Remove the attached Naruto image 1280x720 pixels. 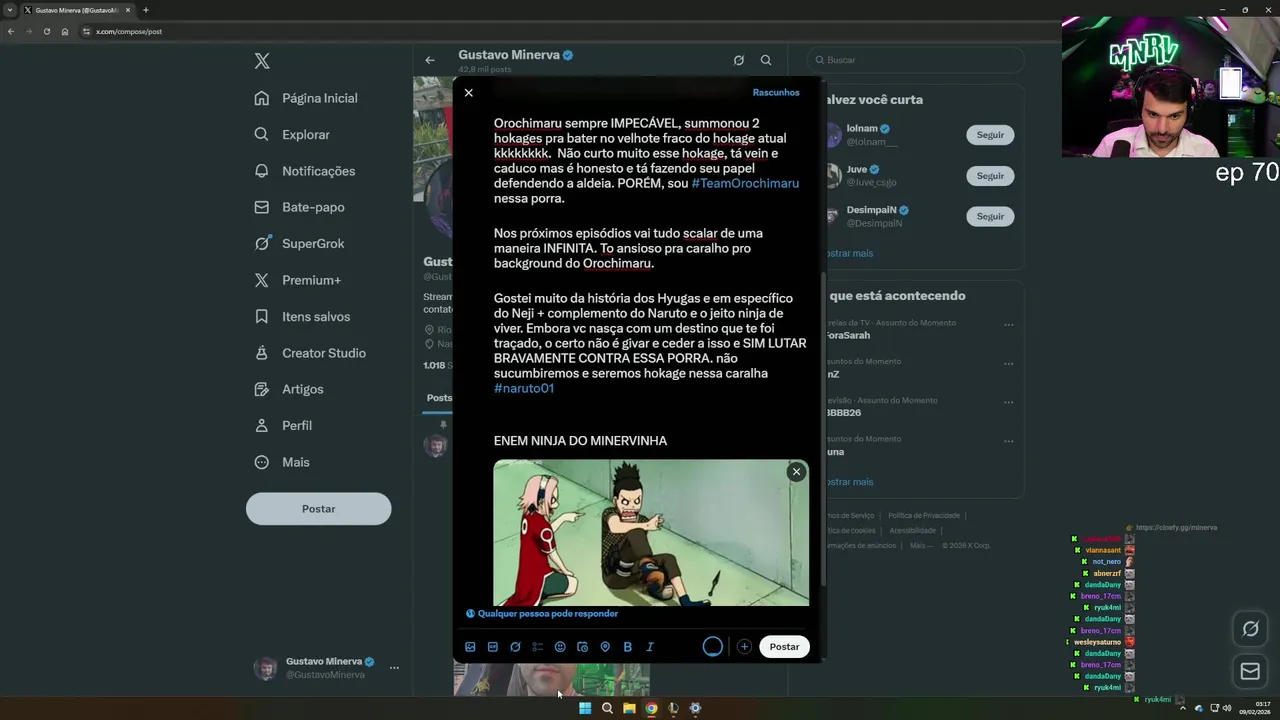point(796,472)
